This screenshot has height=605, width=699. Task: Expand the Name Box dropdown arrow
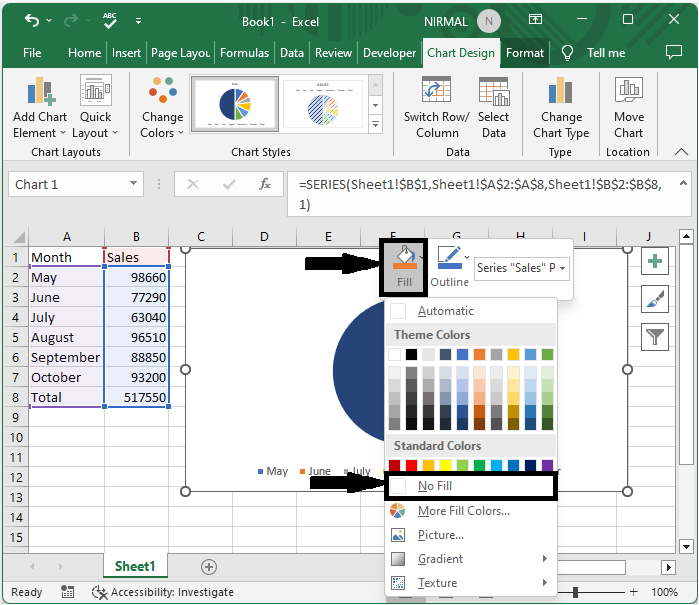coord(134,184)
